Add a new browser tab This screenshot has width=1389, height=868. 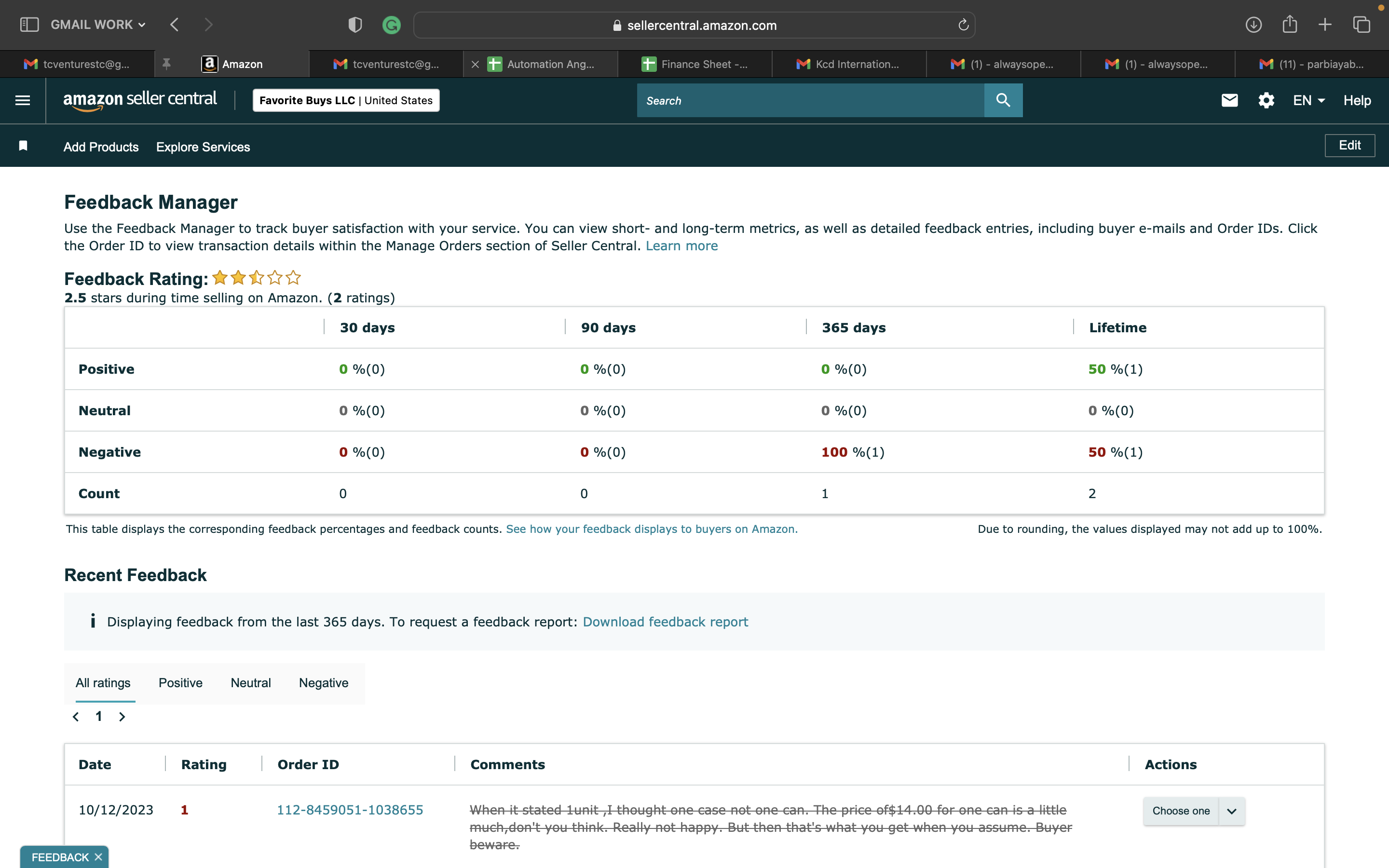coord(1325,25)
